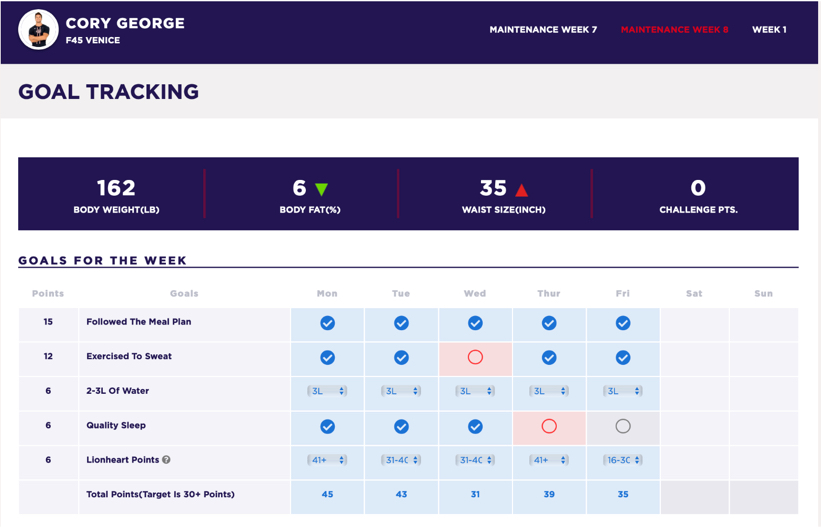
Task: Click the 2-3L Of Water goal label
Action: click(117, 391)
